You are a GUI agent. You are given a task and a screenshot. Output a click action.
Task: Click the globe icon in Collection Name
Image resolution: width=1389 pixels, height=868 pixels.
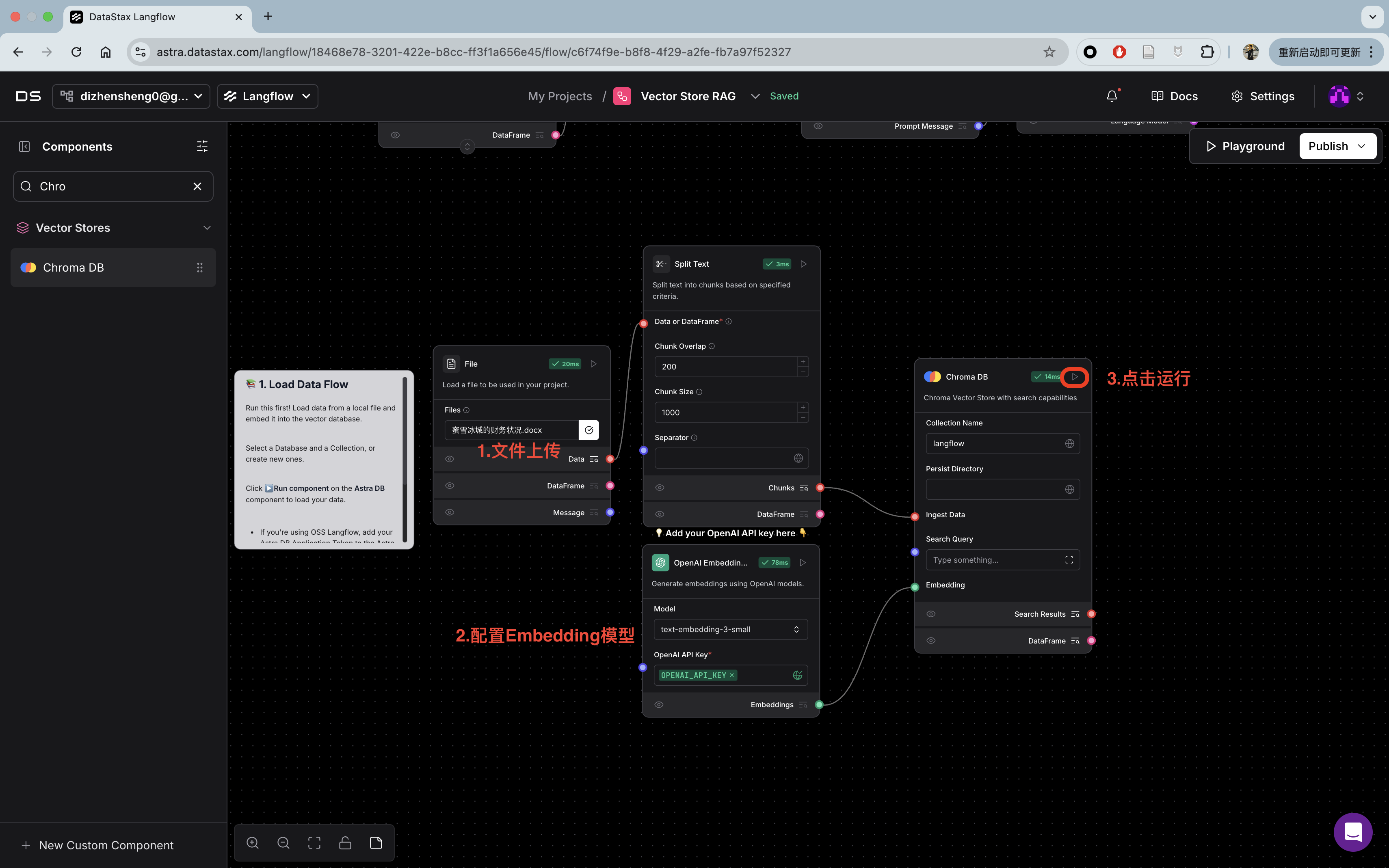point(1069,444)
